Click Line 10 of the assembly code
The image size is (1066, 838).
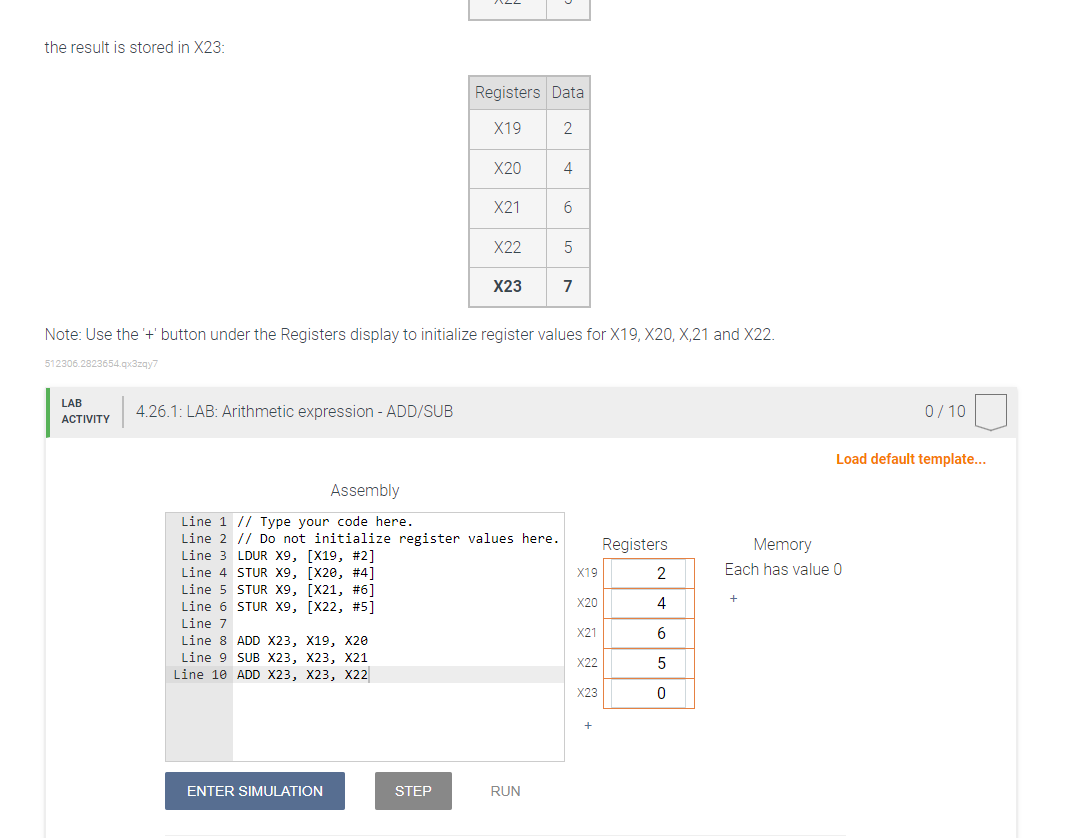tap(300, 674)
